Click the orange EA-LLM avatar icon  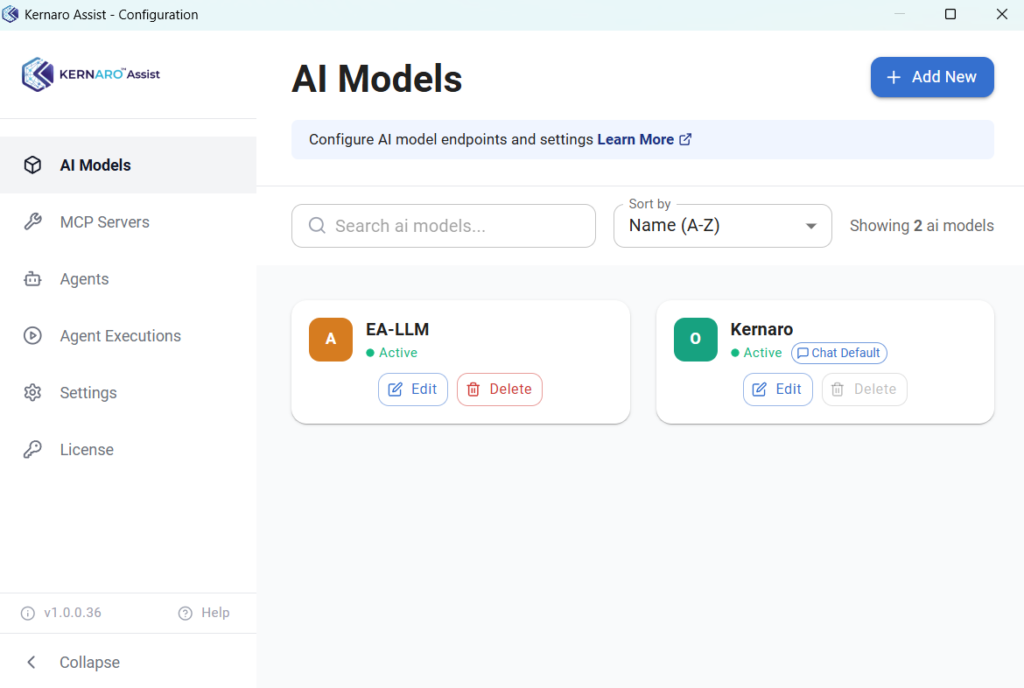click(x=330, y=339)
